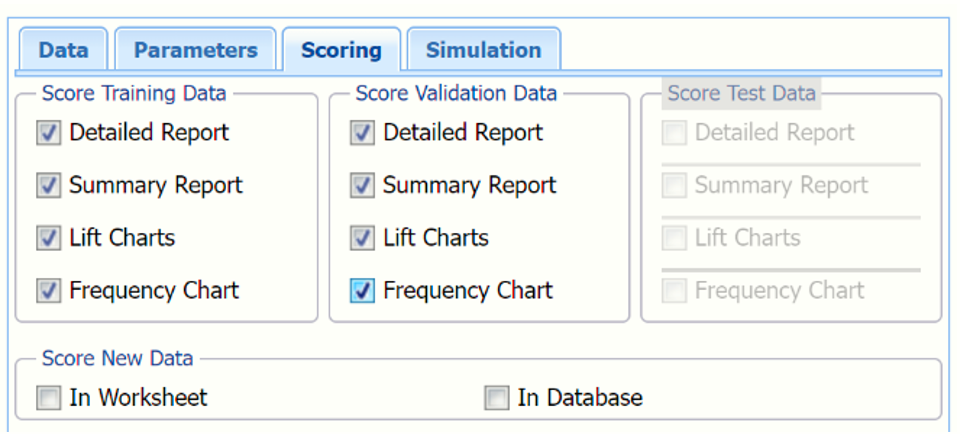Click the Score Test Data group label
Image resolution: width=960 pixels, height=434 pixels.
(x=741, y=94)
